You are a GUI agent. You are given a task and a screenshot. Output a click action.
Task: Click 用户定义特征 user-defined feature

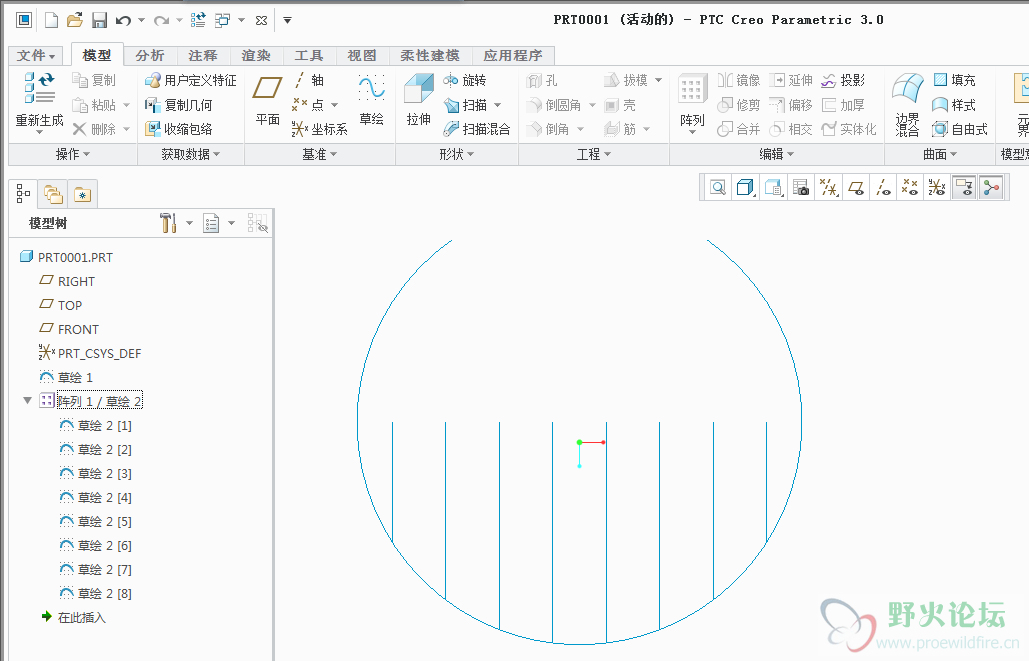(x=190, y=80)
